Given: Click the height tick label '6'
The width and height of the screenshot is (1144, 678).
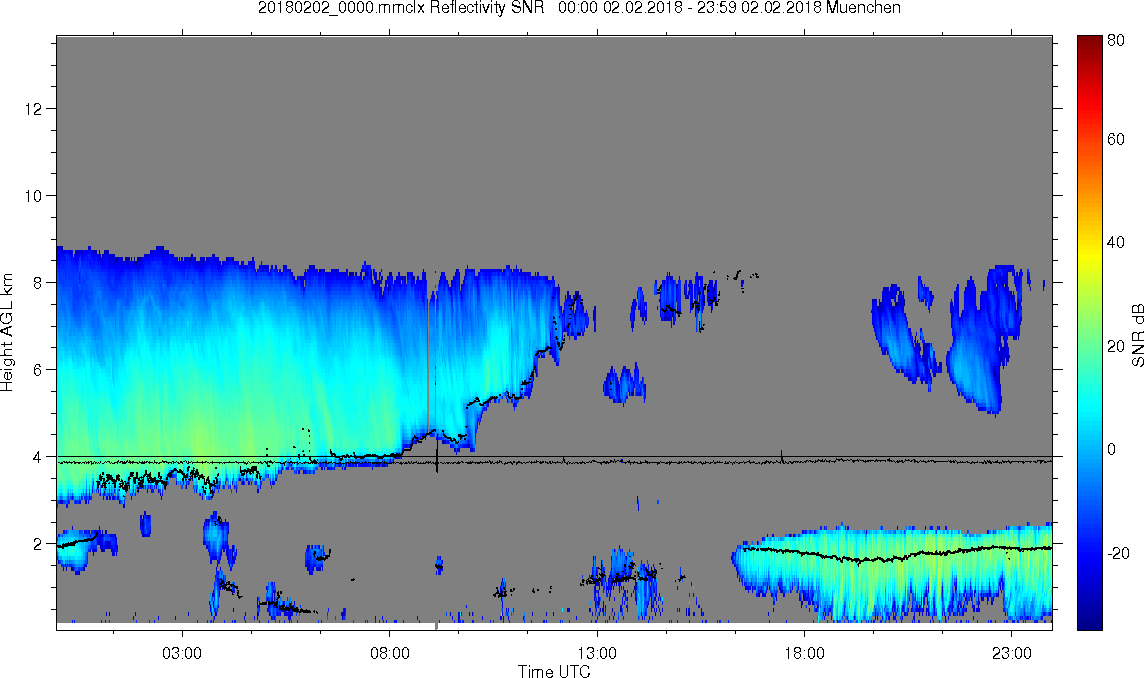Looking at the screenshot, I should 38,369.
